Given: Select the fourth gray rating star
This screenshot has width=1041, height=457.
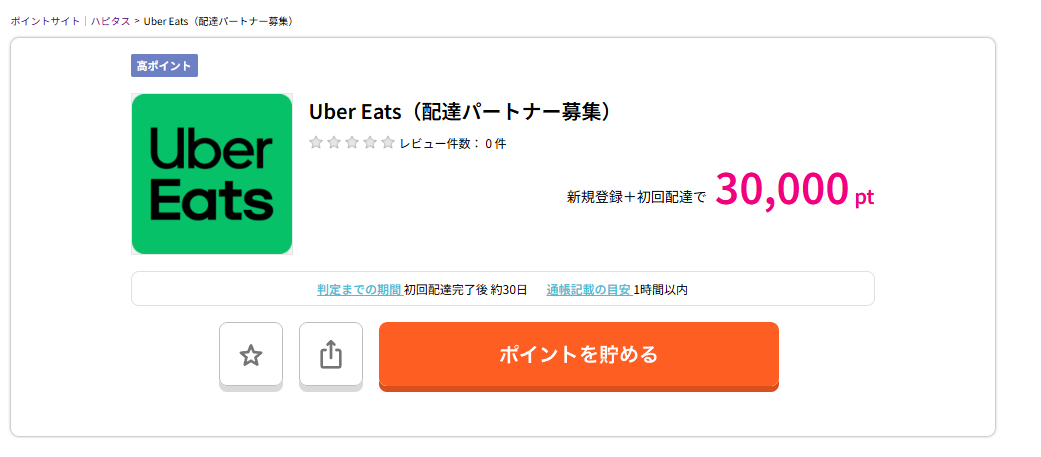Looking at the screenshot, I should pyautogui.click(x=370, y=142).
